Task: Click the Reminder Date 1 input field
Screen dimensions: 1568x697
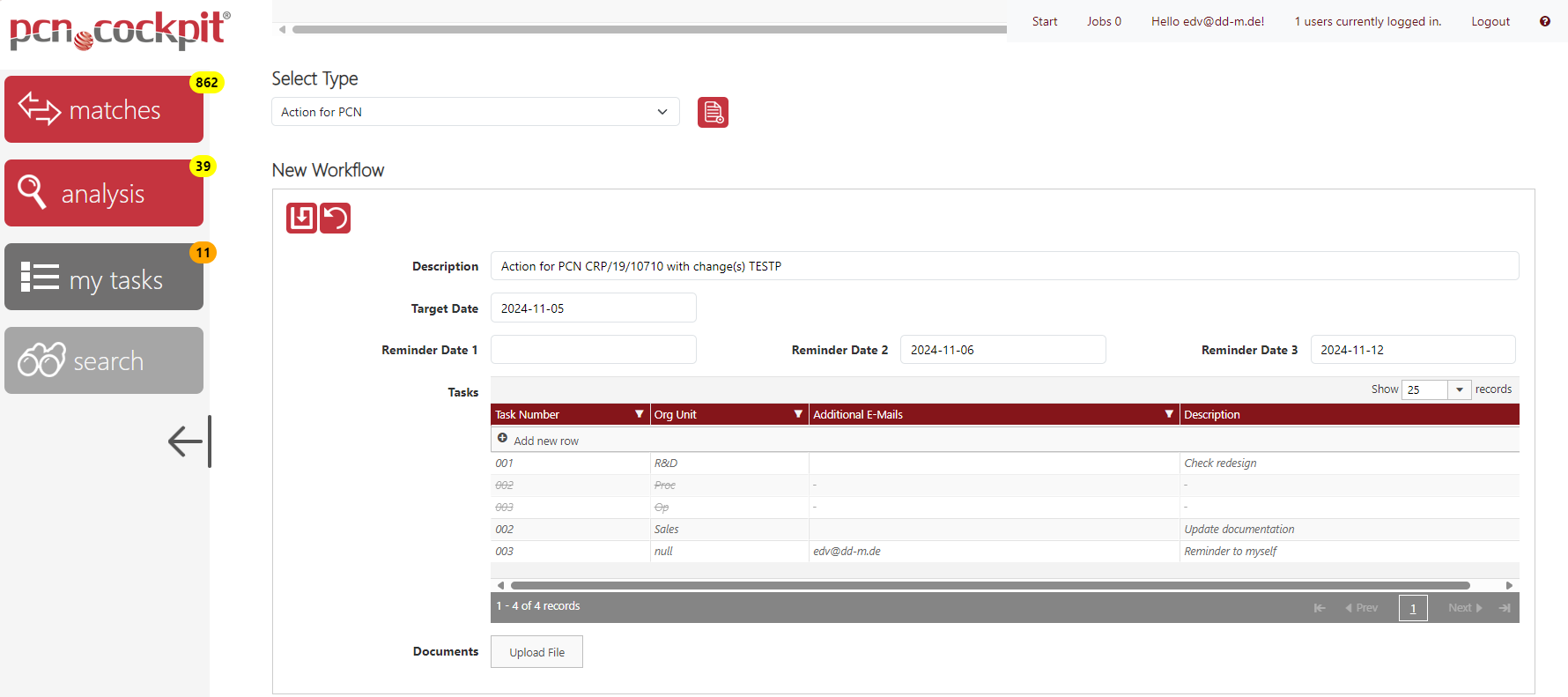Action: [x=593, y=350]
